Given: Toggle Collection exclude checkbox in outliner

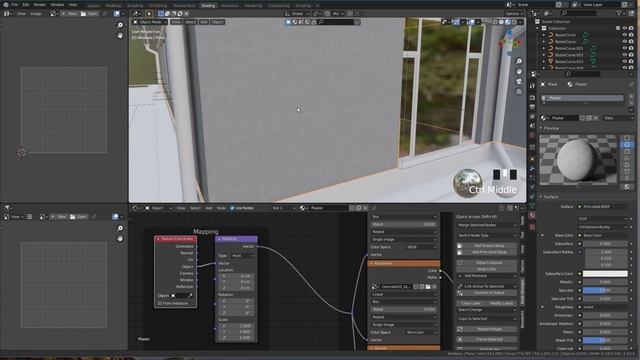Looking at the screenshot, I should tap(618, 28).
